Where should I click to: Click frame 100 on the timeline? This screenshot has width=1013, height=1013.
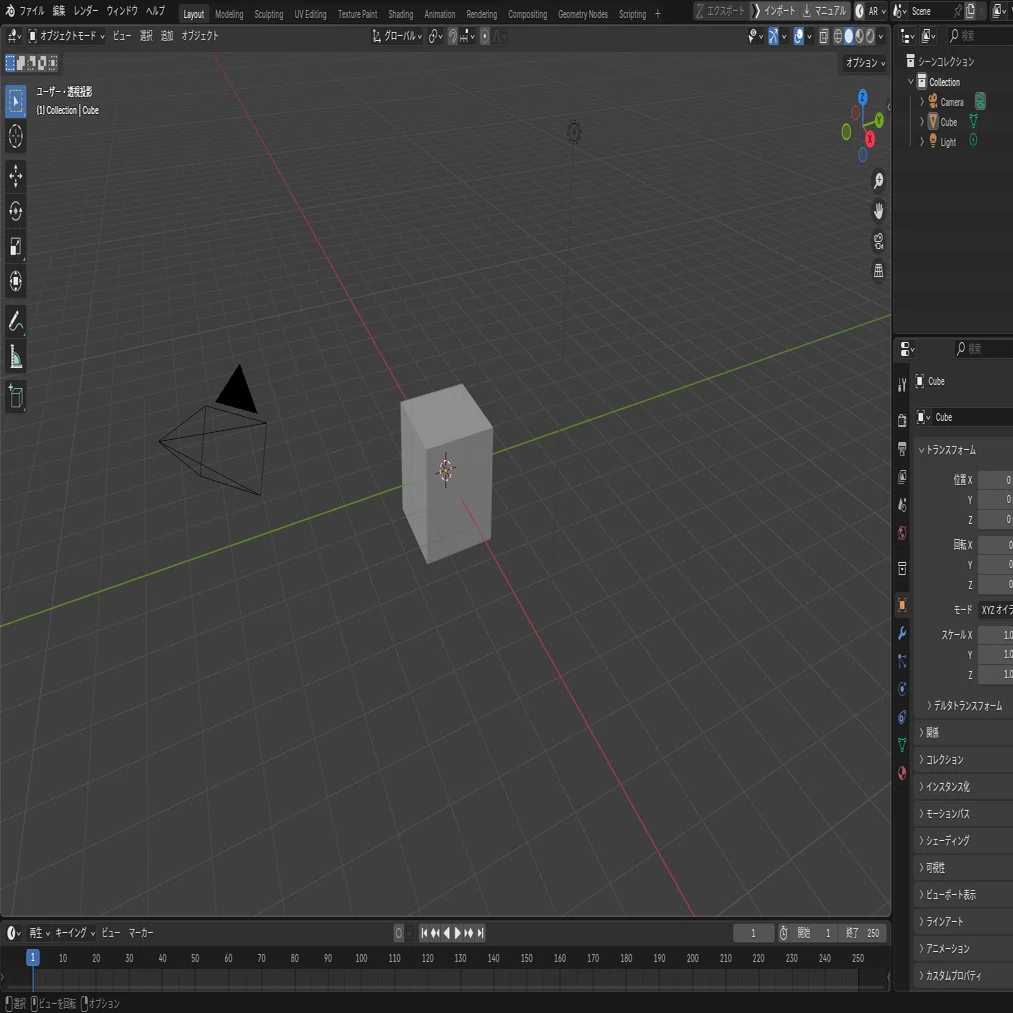click(x=361, y=958)
